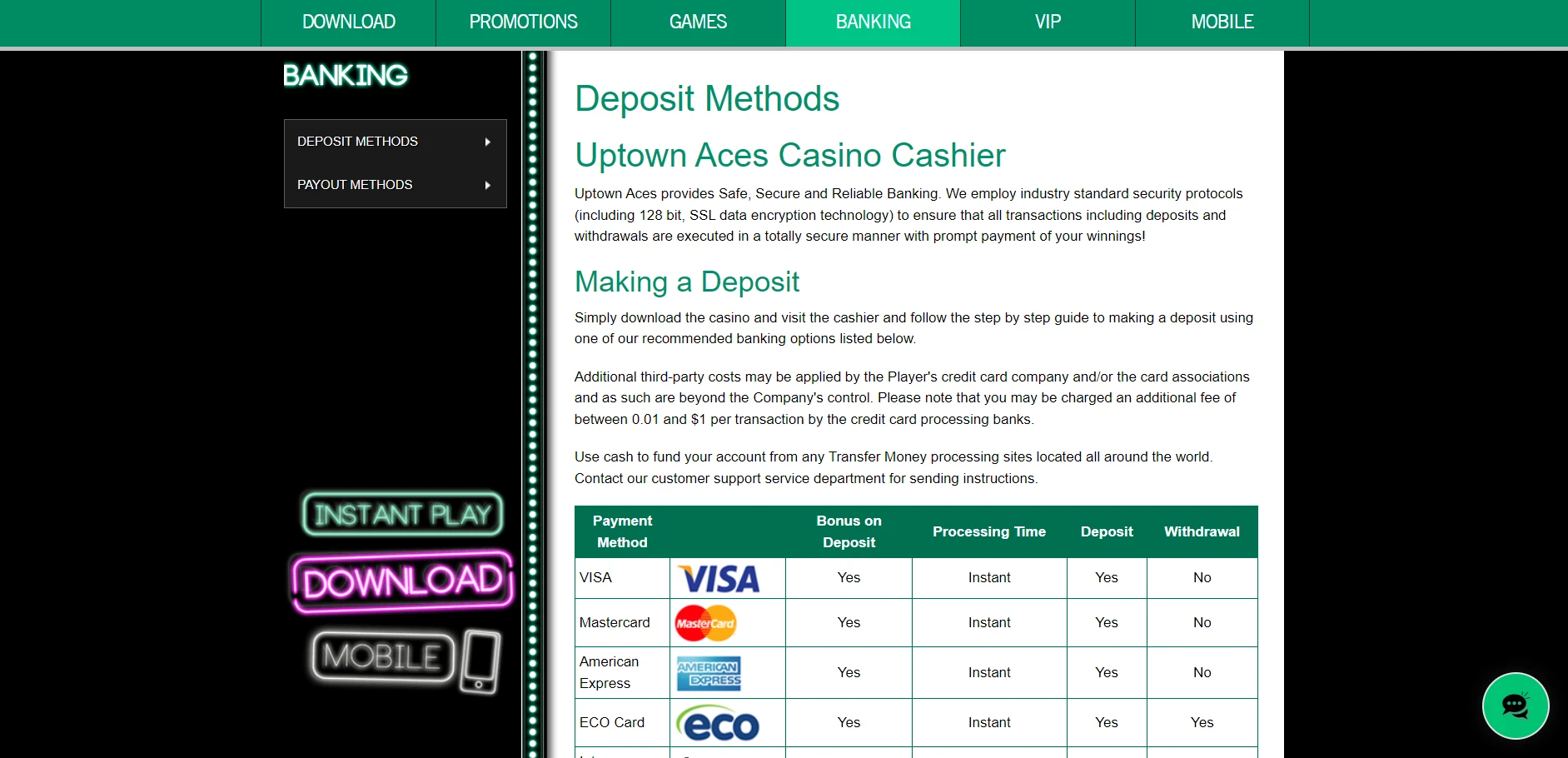The image size is (1568, 758).
Task: Click American Express Deposit Yes cell
Action: (x=1107, y=673)
